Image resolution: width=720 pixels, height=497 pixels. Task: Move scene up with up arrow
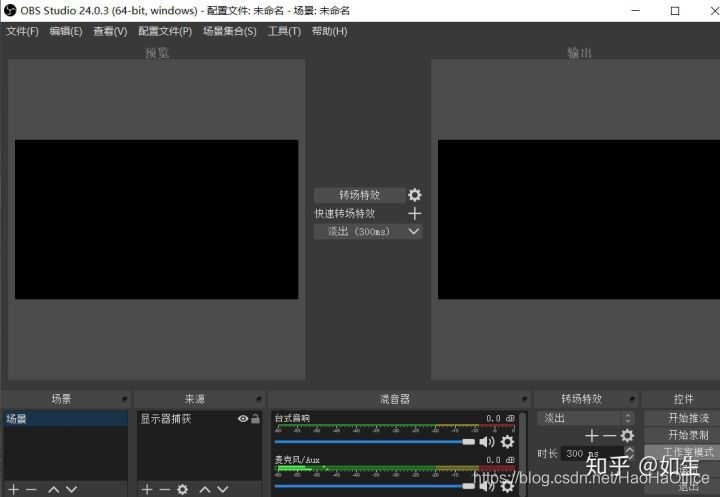[54, 490]
